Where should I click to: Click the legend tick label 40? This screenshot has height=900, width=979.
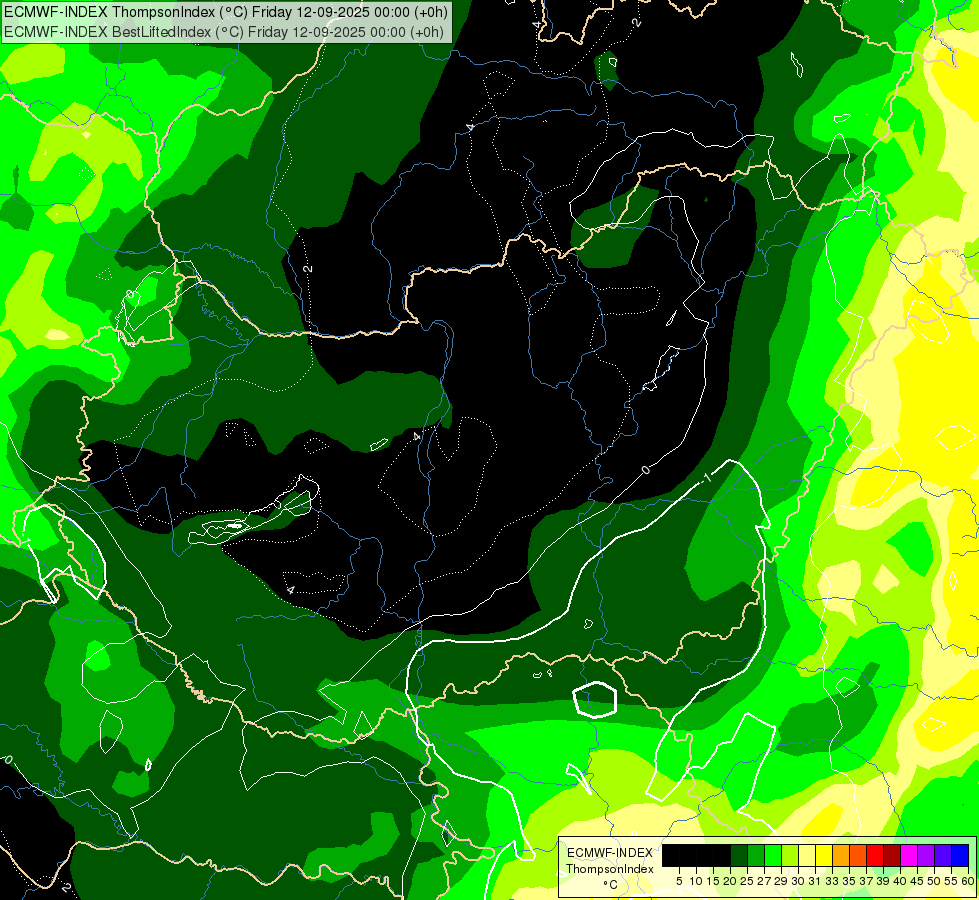(900, 881)
